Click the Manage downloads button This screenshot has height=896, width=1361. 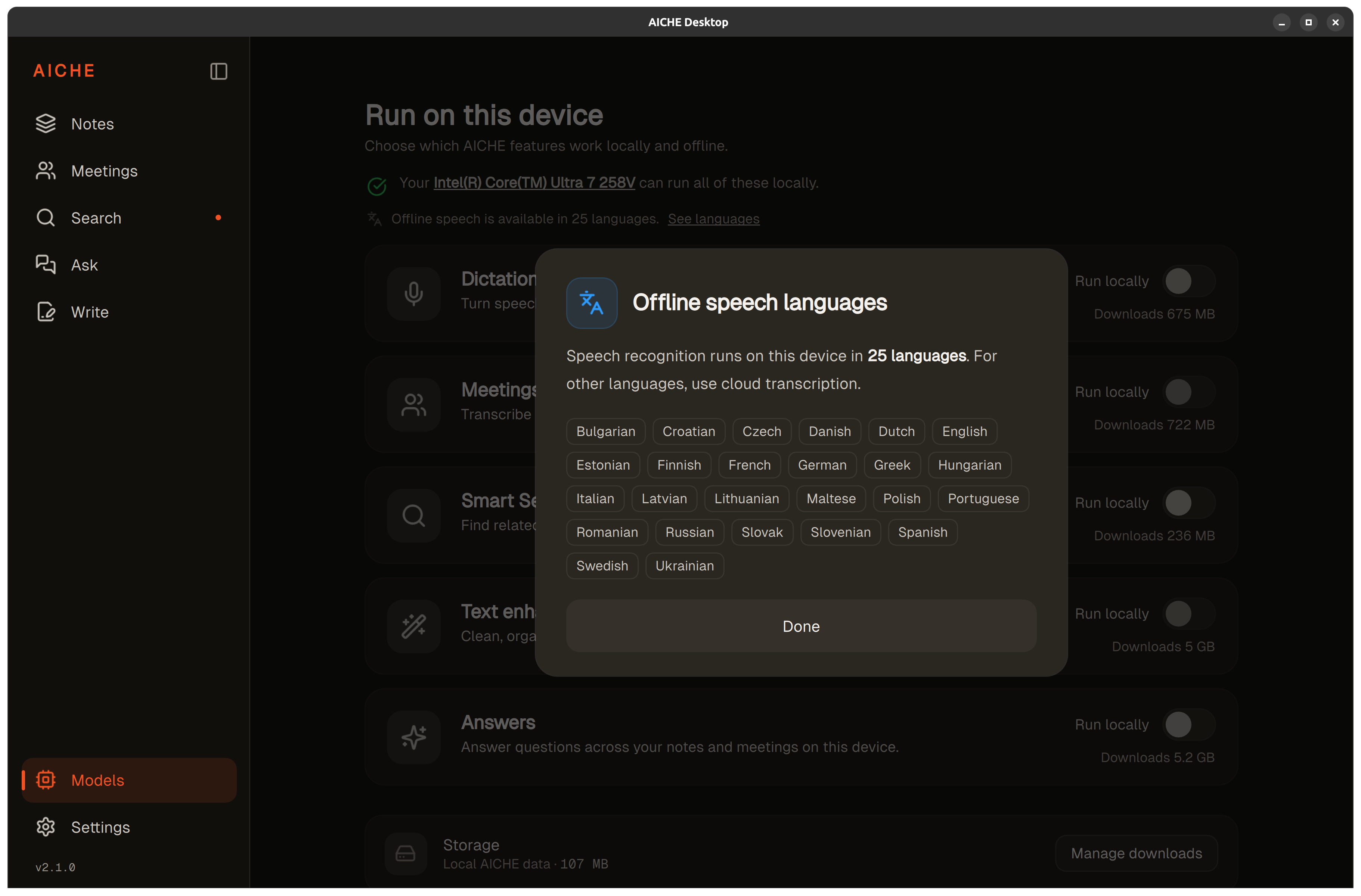tap(1136, 853)
